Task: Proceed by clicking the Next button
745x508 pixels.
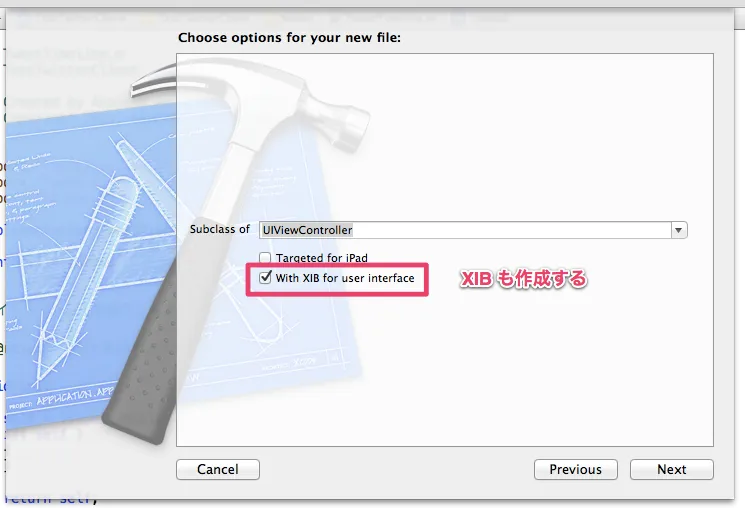Action: click(x=671, y=470)
